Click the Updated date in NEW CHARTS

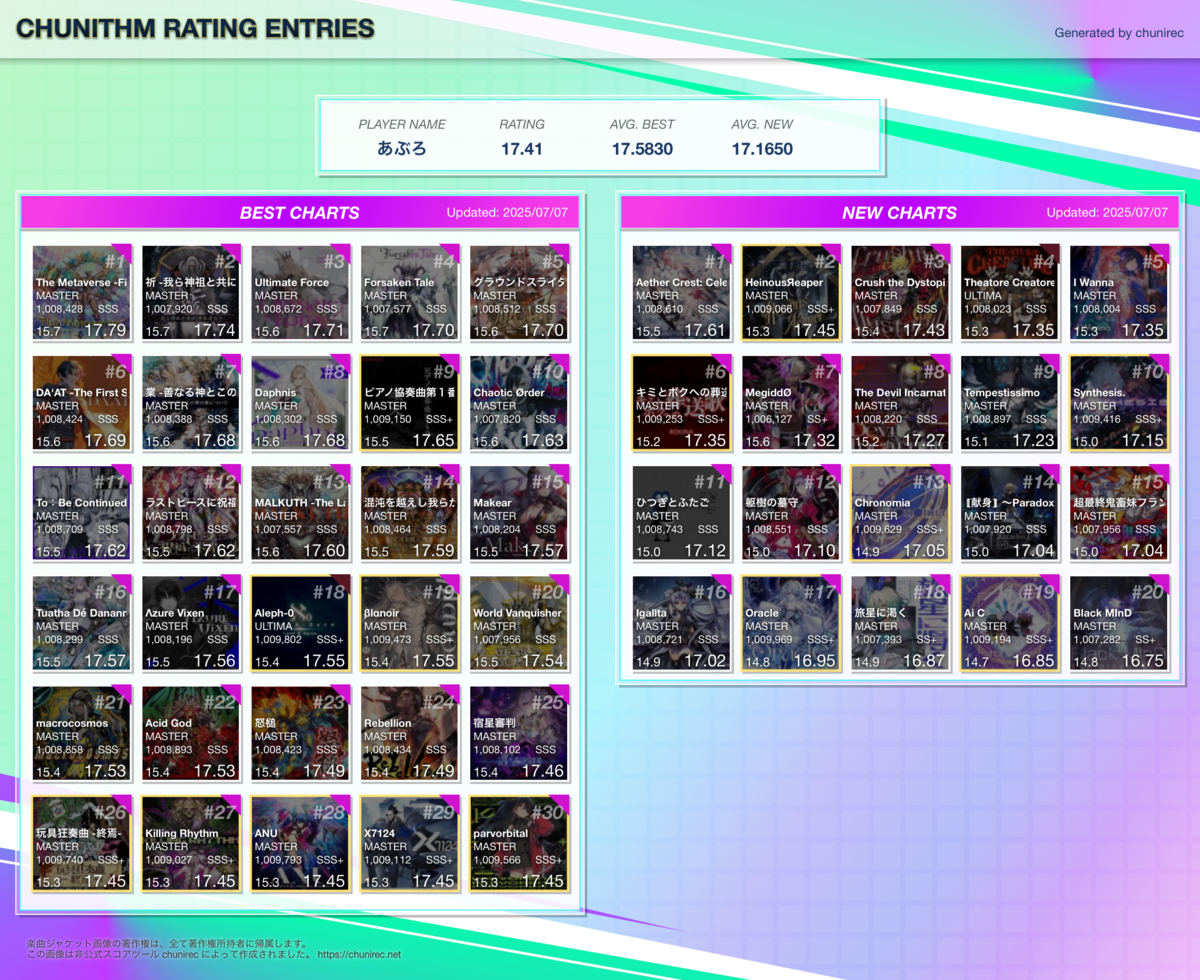point(1107,212)
